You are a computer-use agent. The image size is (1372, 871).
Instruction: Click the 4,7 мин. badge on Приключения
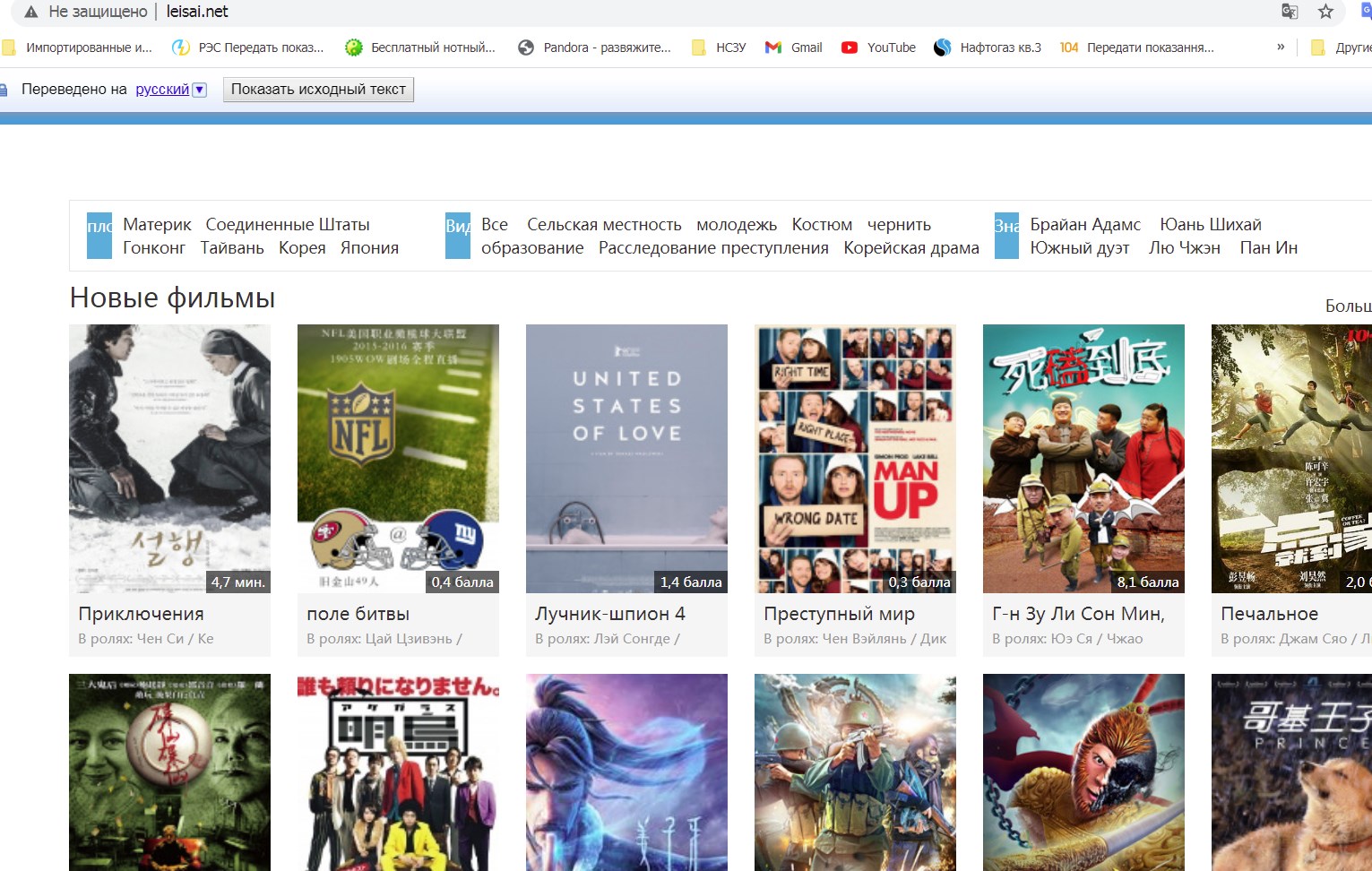pyautogui.click(x=238, y=582)
